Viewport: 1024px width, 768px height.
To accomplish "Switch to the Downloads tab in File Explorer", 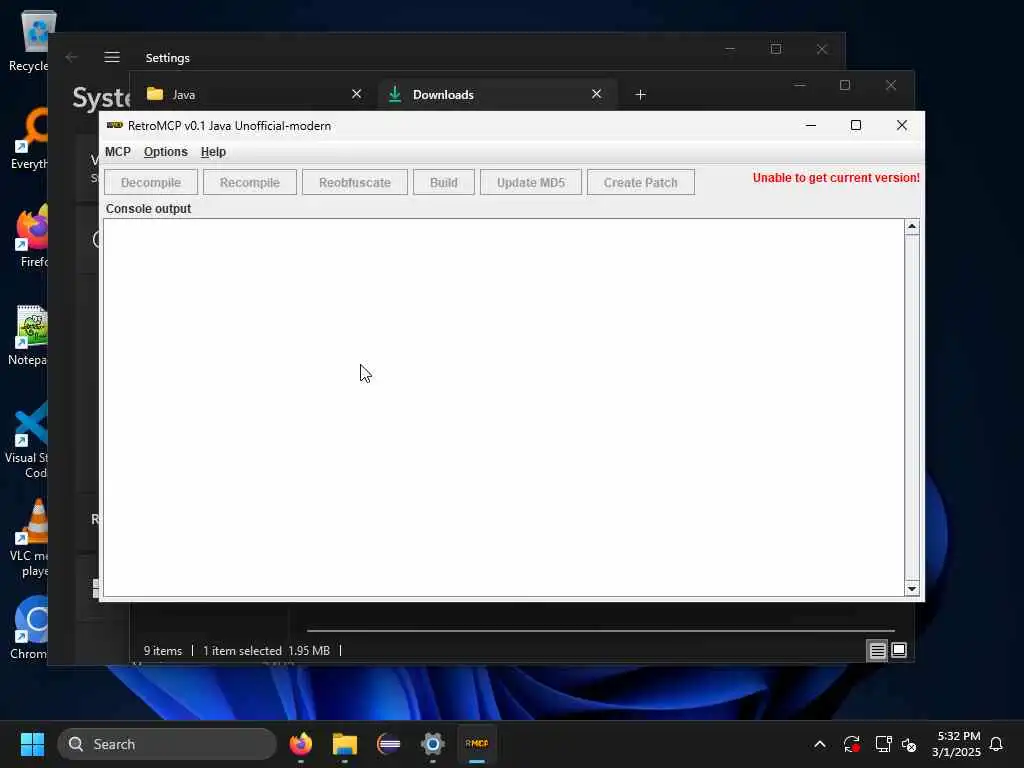I will 496,95.
